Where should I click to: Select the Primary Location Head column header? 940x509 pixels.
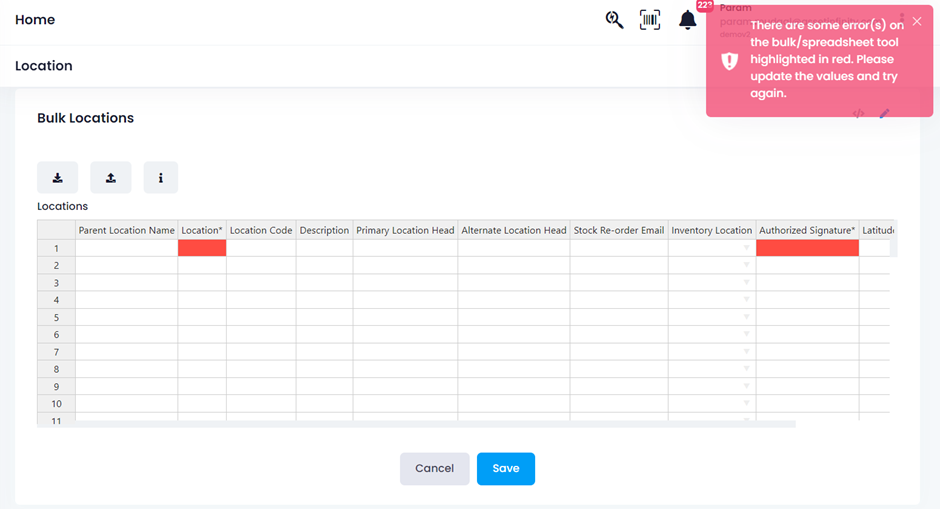point(405,230)
